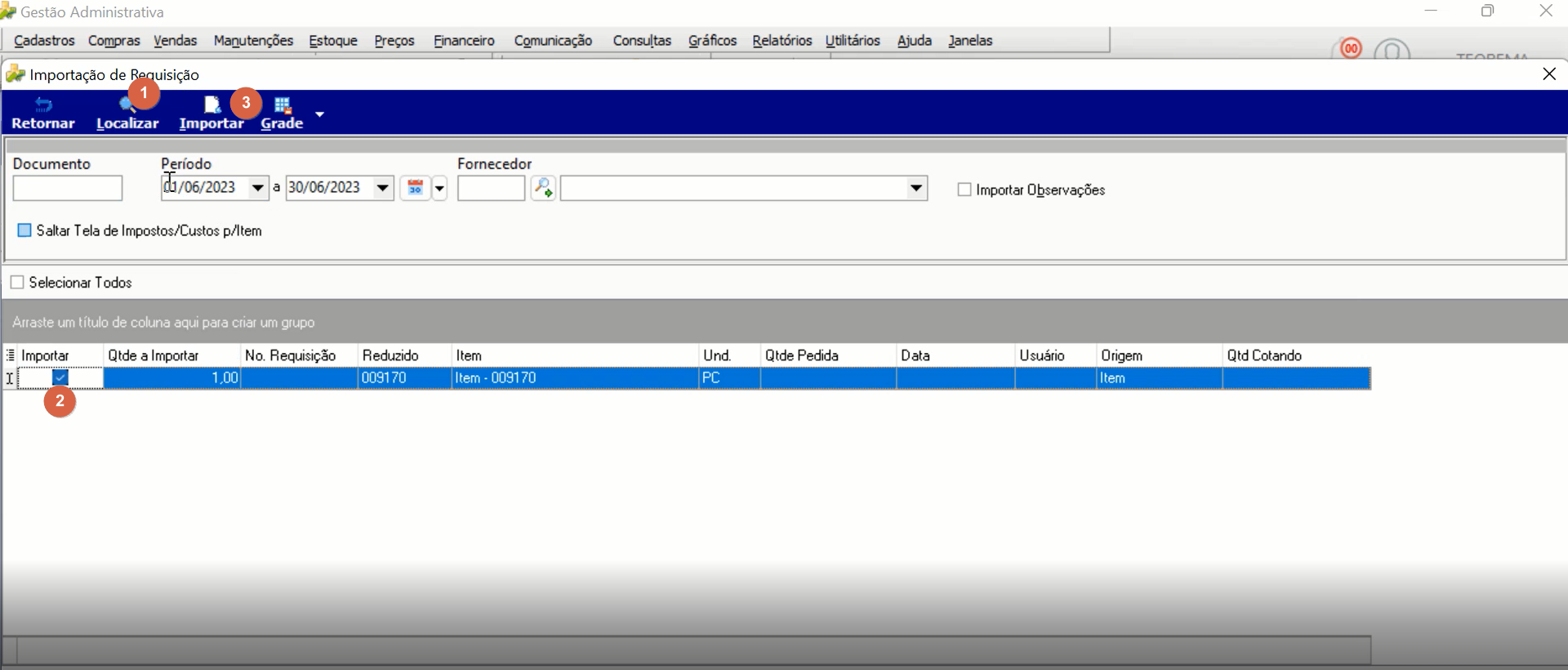Open the Cadastros menu
Viewport: 1568px width, 670px height.
(44, 40)
